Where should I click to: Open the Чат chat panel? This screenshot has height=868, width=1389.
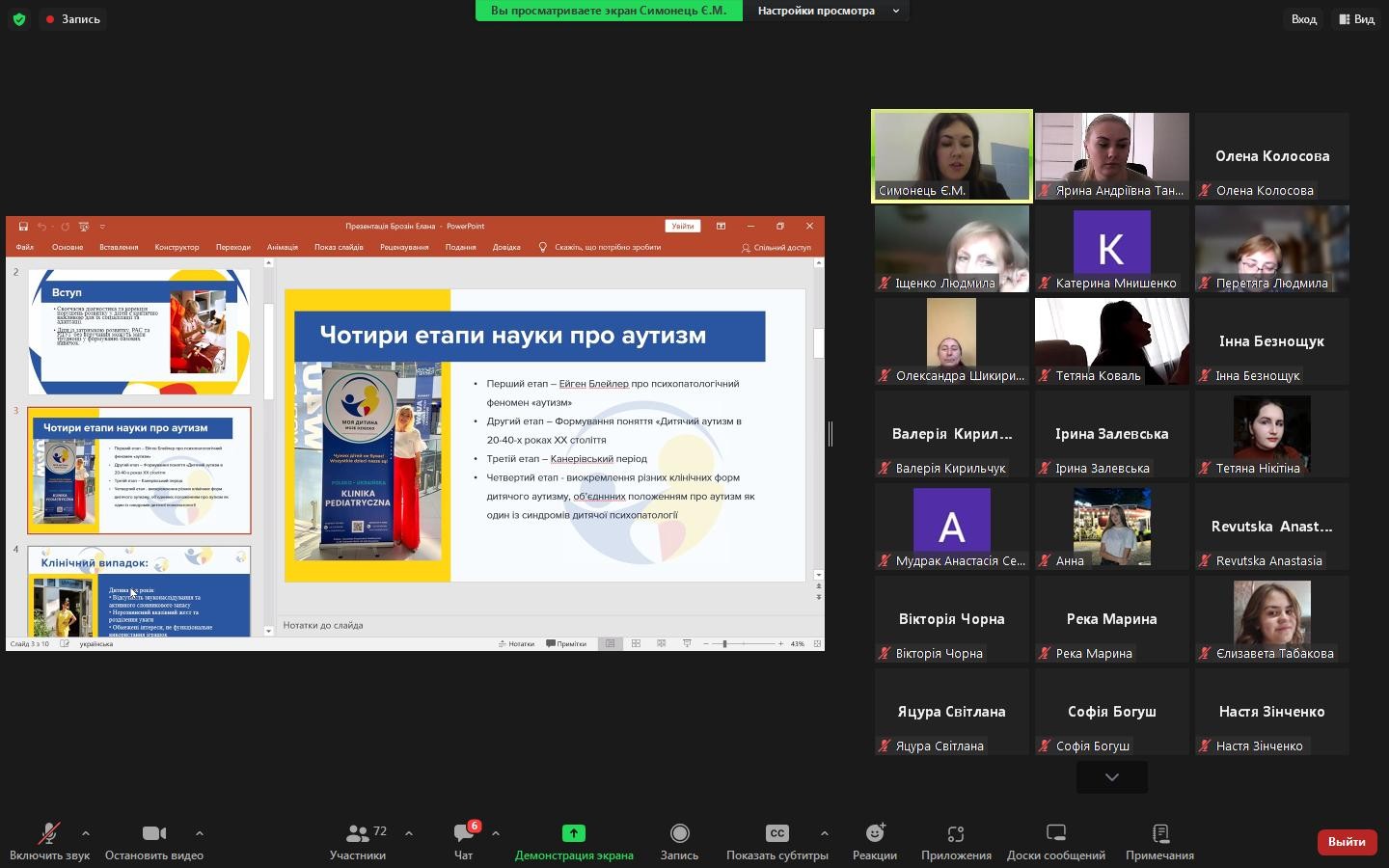coord(464,841)
